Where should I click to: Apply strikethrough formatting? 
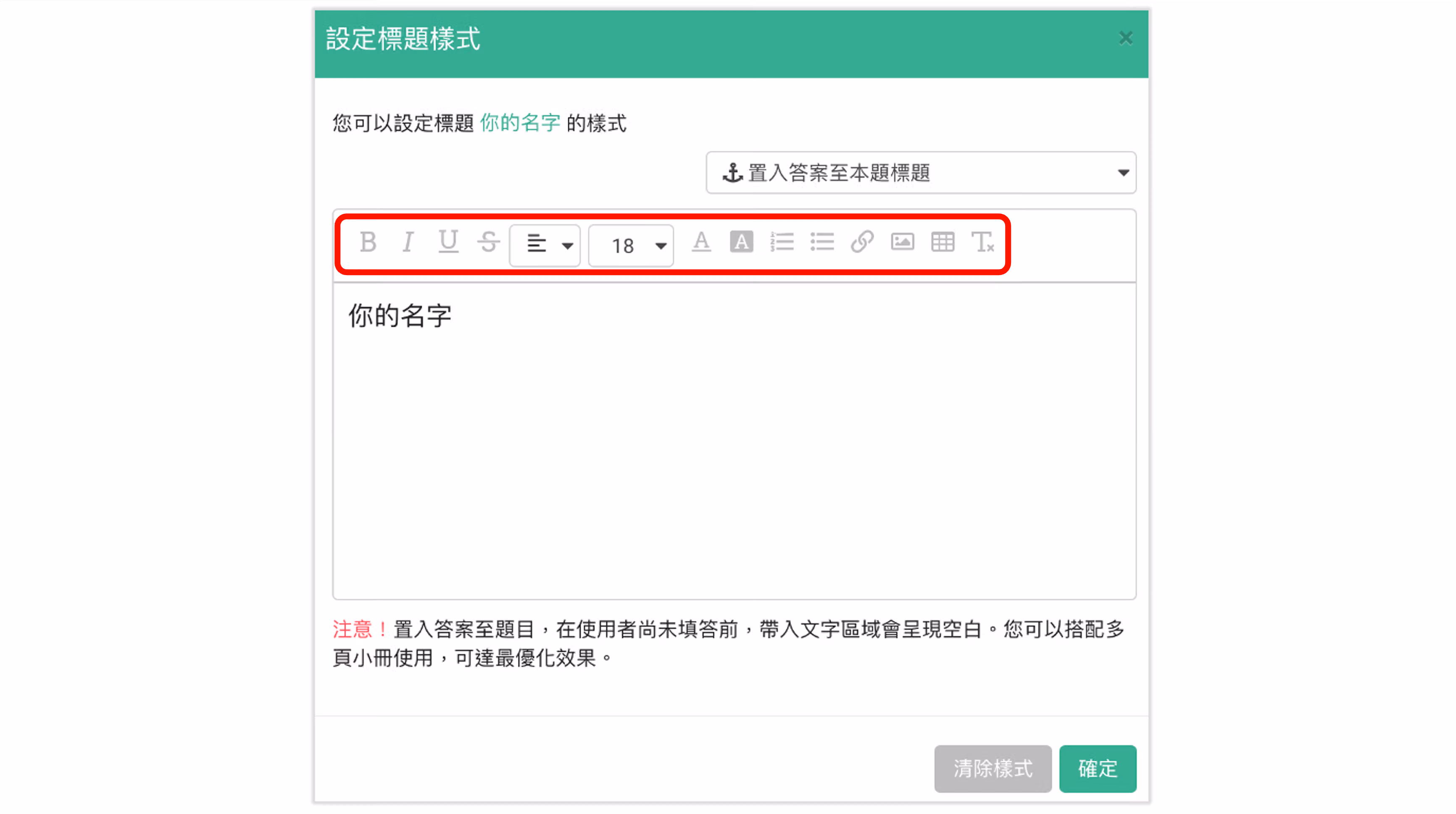488,242
